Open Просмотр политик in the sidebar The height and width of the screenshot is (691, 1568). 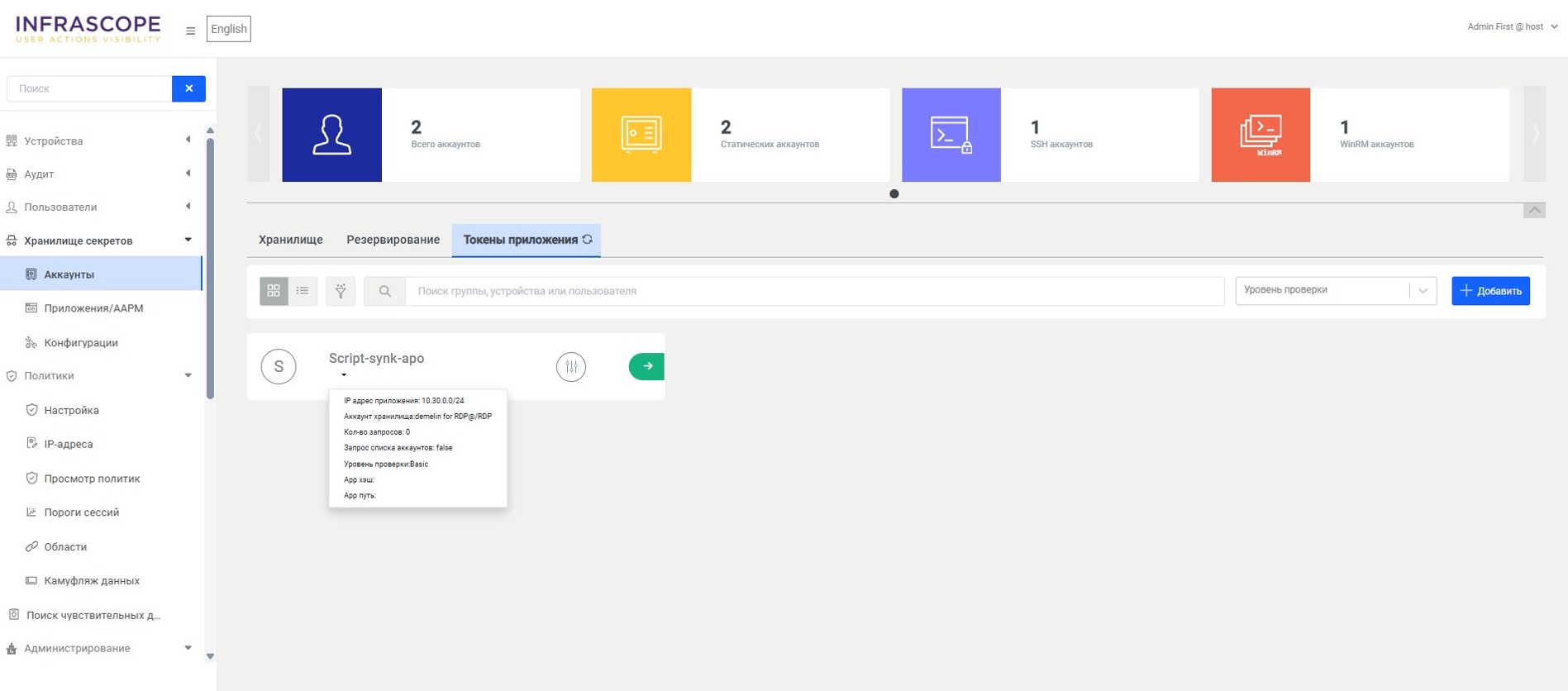(x=101, y=479)
